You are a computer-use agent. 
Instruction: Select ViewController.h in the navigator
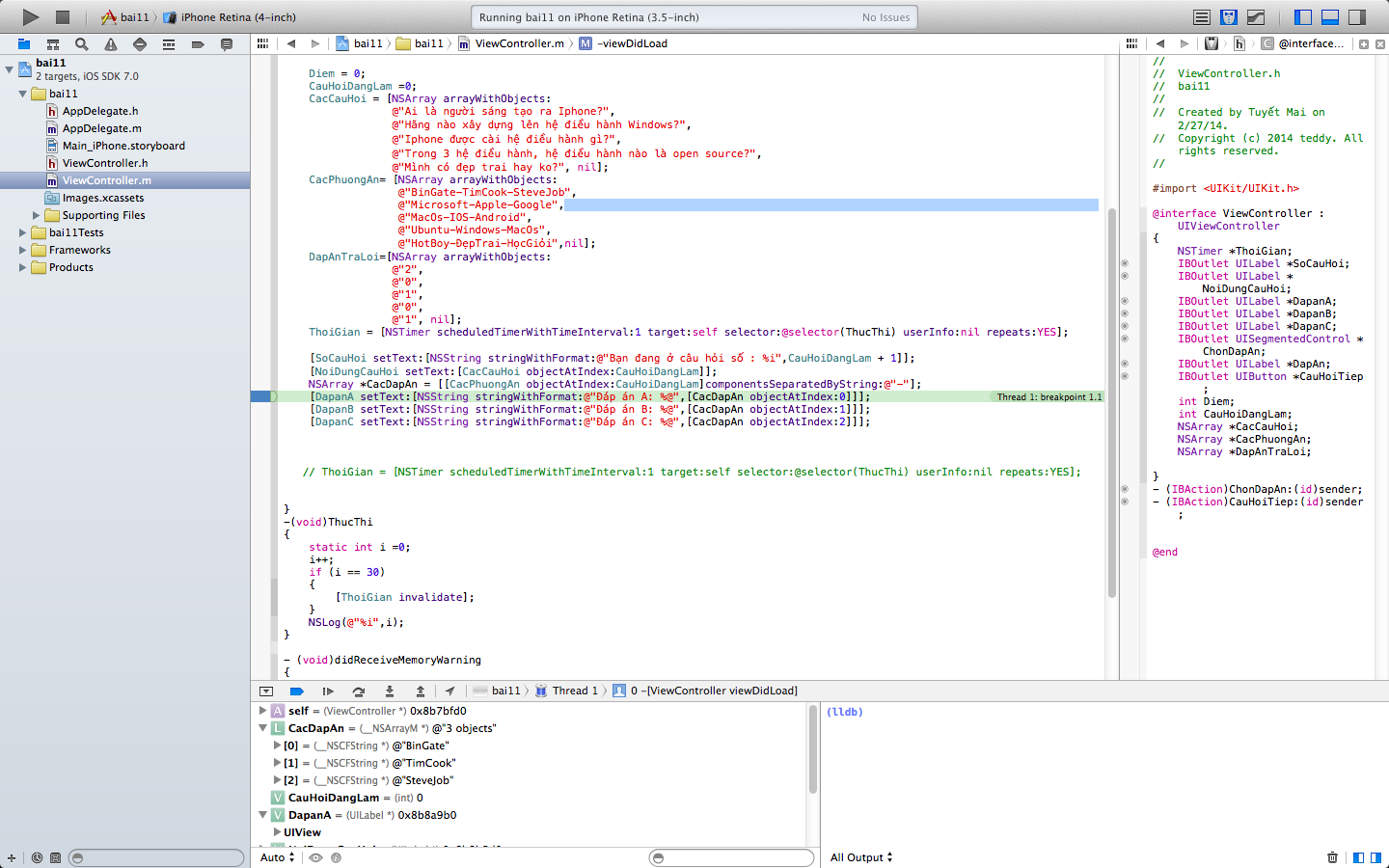[105, 163]
